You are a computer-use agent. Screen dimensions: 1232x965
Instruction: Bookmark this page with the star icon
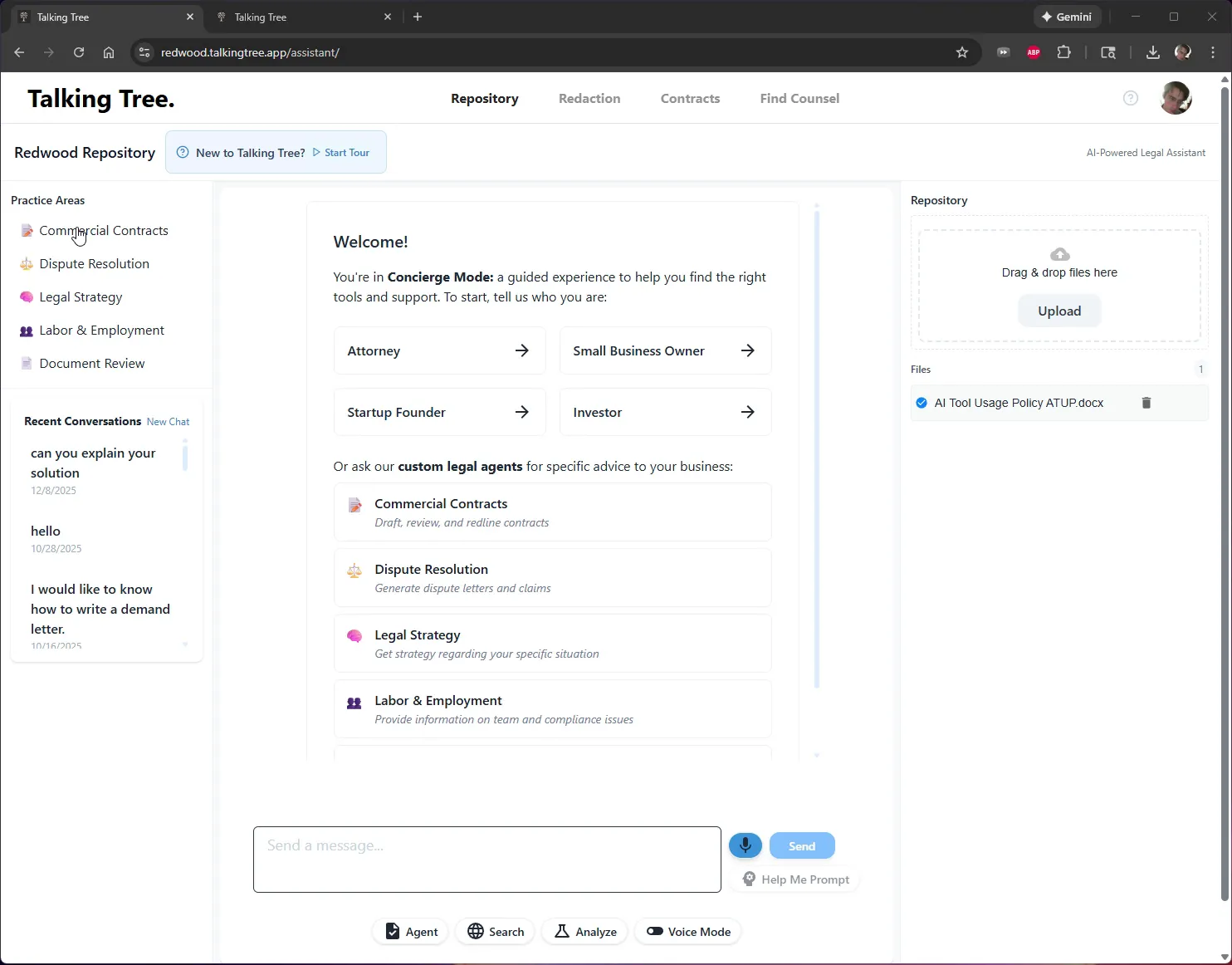[x=962, y=52]
